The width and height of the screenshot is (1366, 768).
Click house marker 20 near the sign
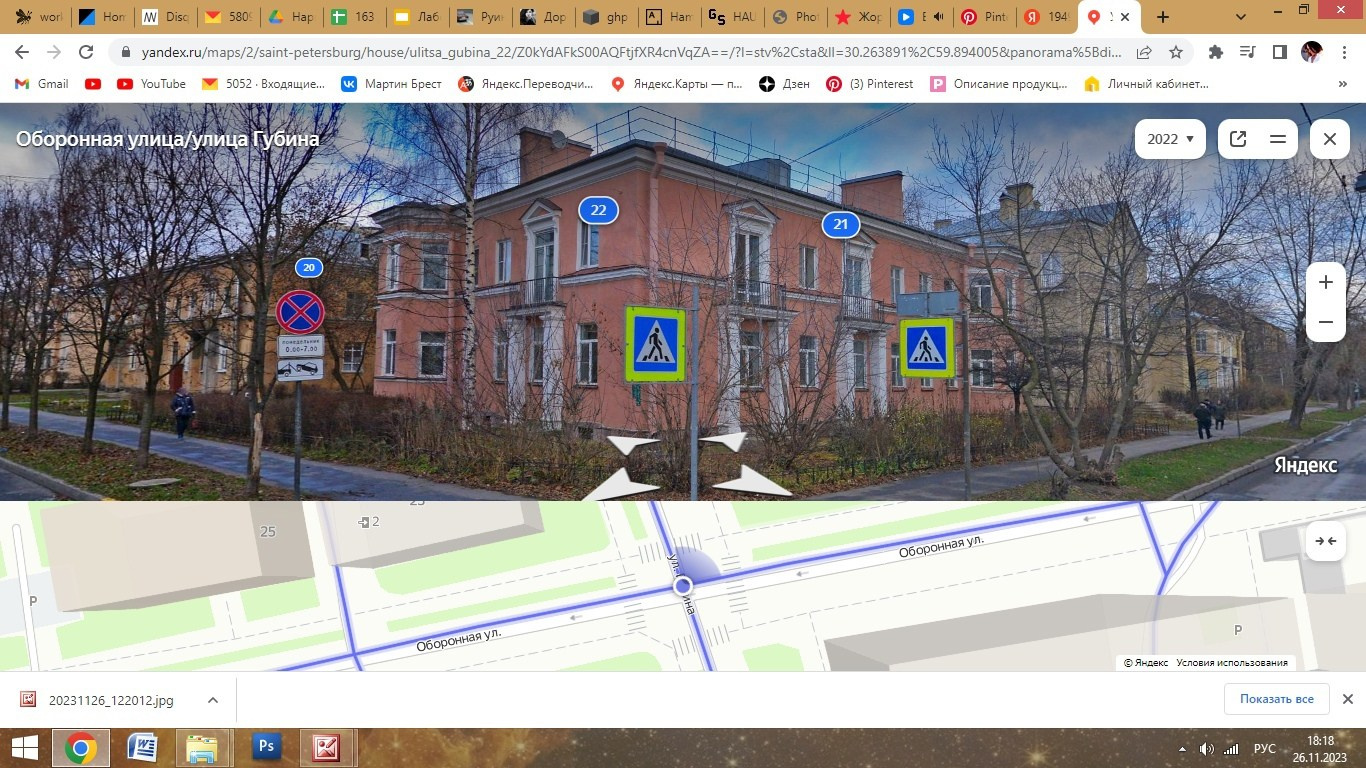tap(309, 267)
